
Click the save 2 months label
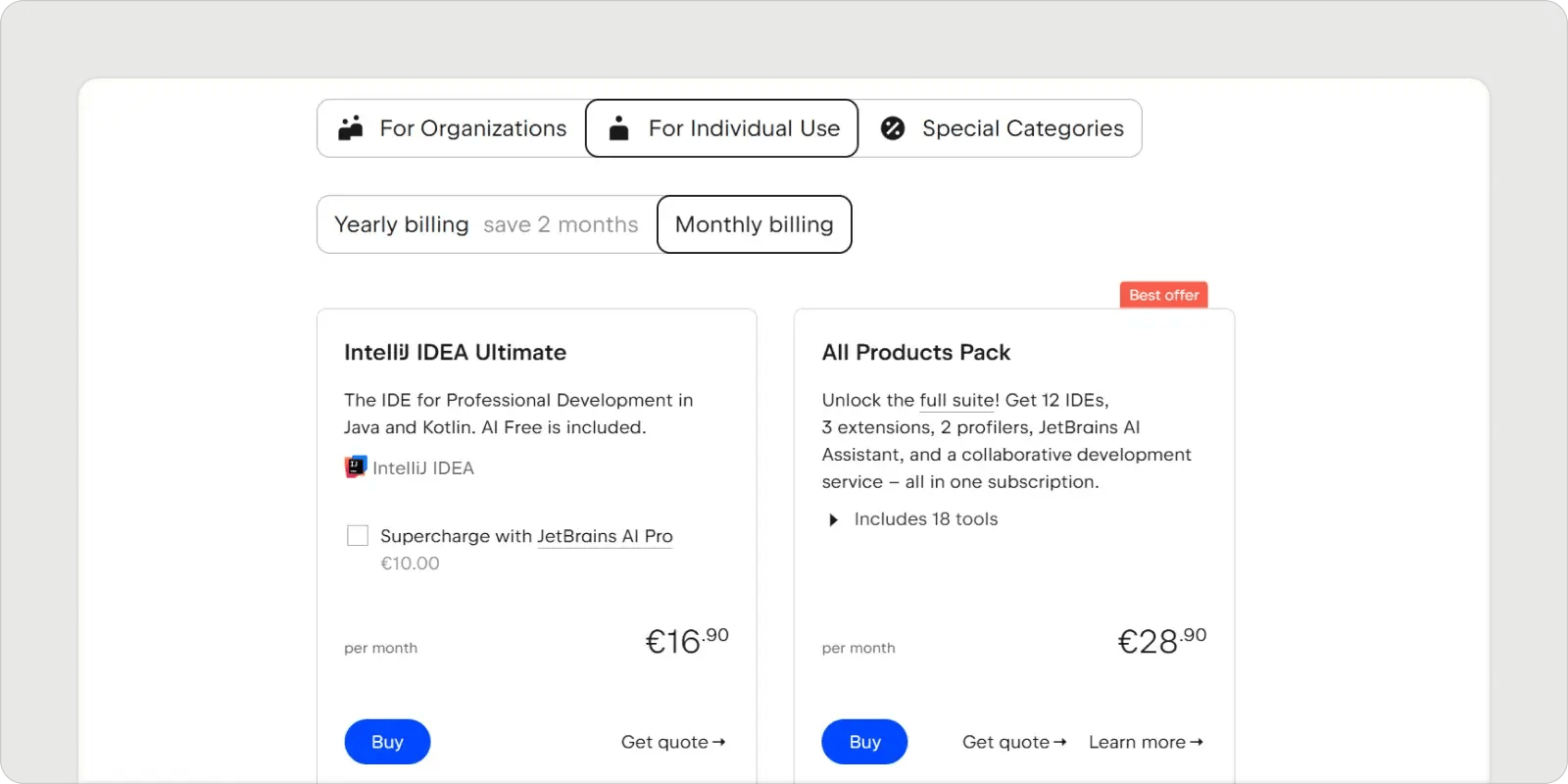[561, 224]
